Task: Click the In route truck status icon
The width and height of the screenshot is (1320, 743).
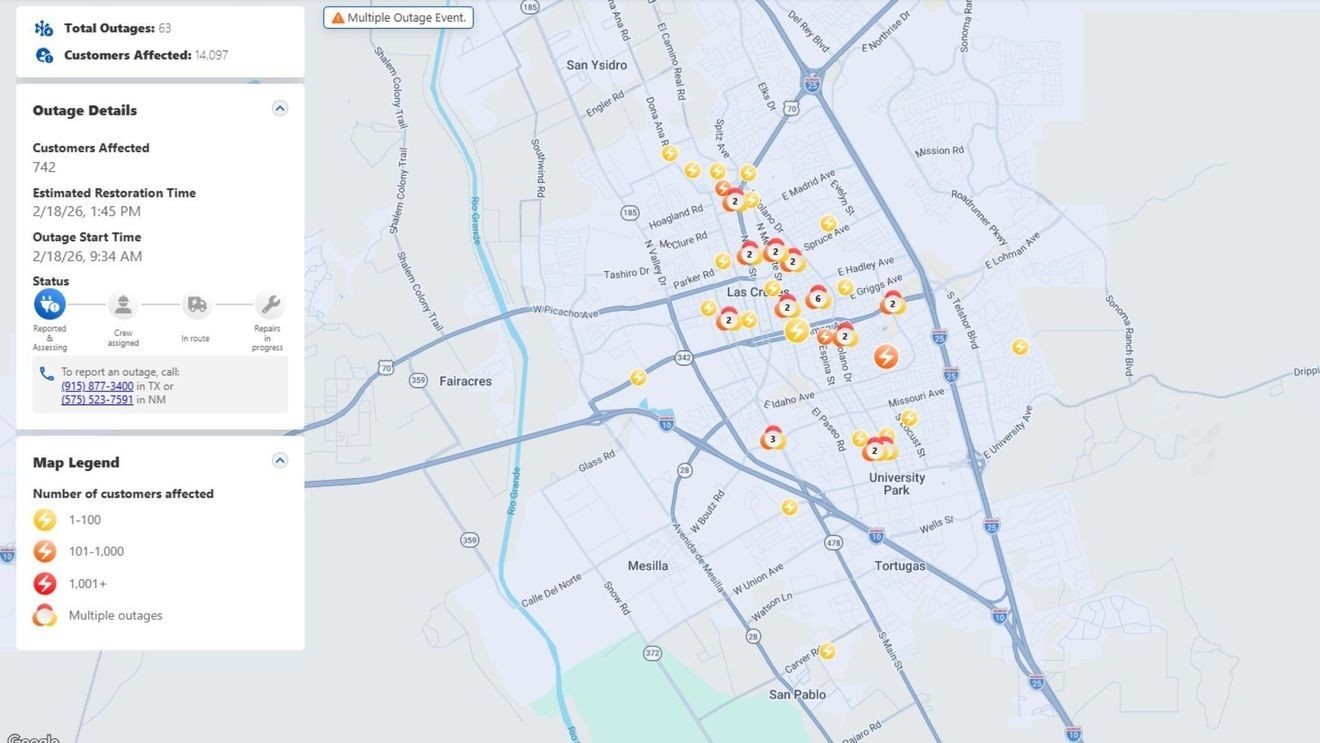Action: pos(197,304)
